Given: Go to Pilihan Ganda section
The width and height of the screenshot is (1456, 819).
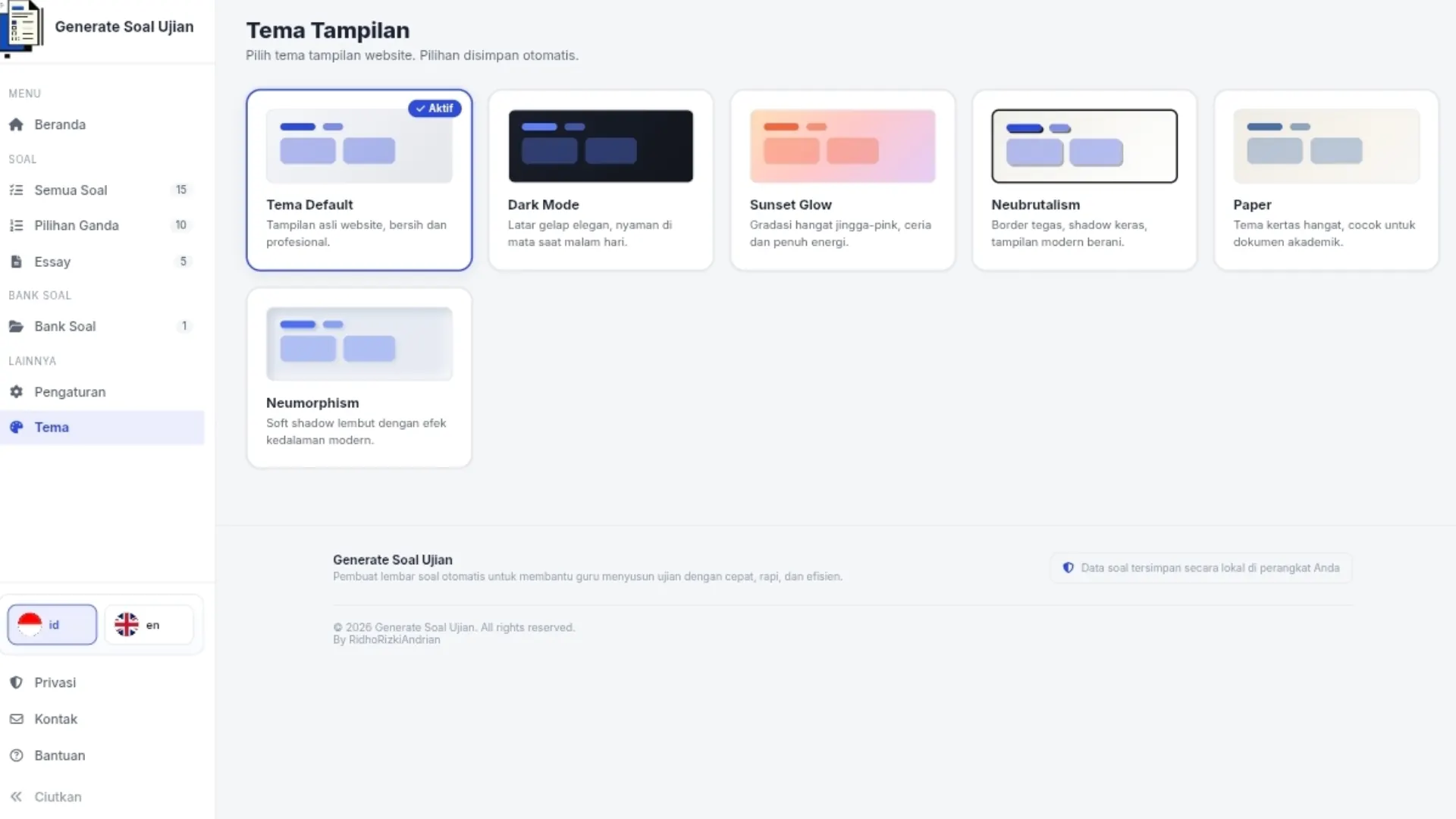Looking at the screenshot, I should click(102, 225).
